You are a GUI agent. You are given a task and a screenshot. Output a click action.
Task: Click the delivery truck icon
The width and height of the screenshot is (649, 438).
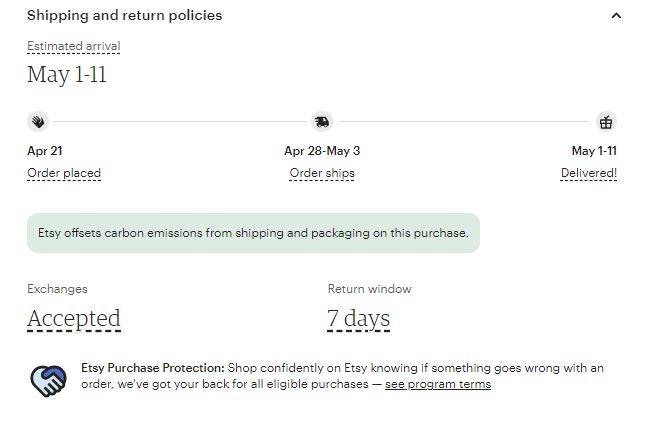coord(322,122)
